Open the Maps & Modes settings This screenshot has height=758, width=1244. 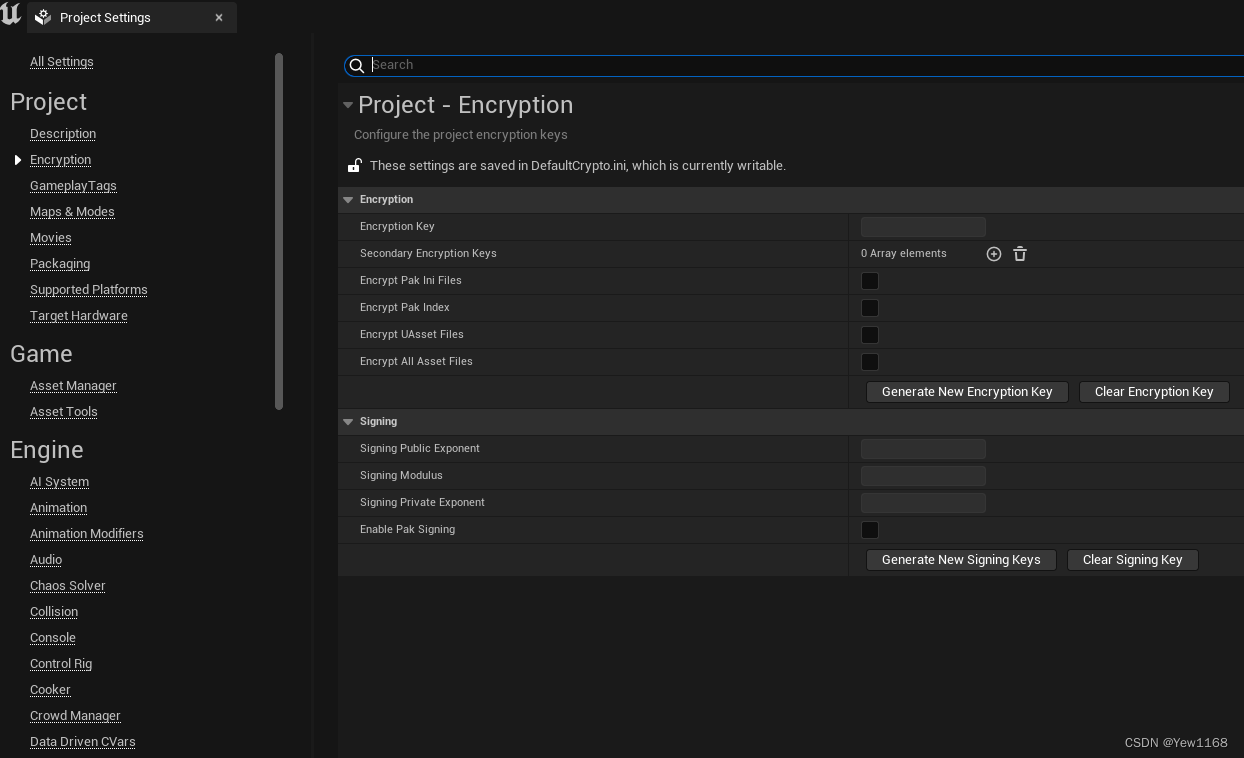[72, 212]
